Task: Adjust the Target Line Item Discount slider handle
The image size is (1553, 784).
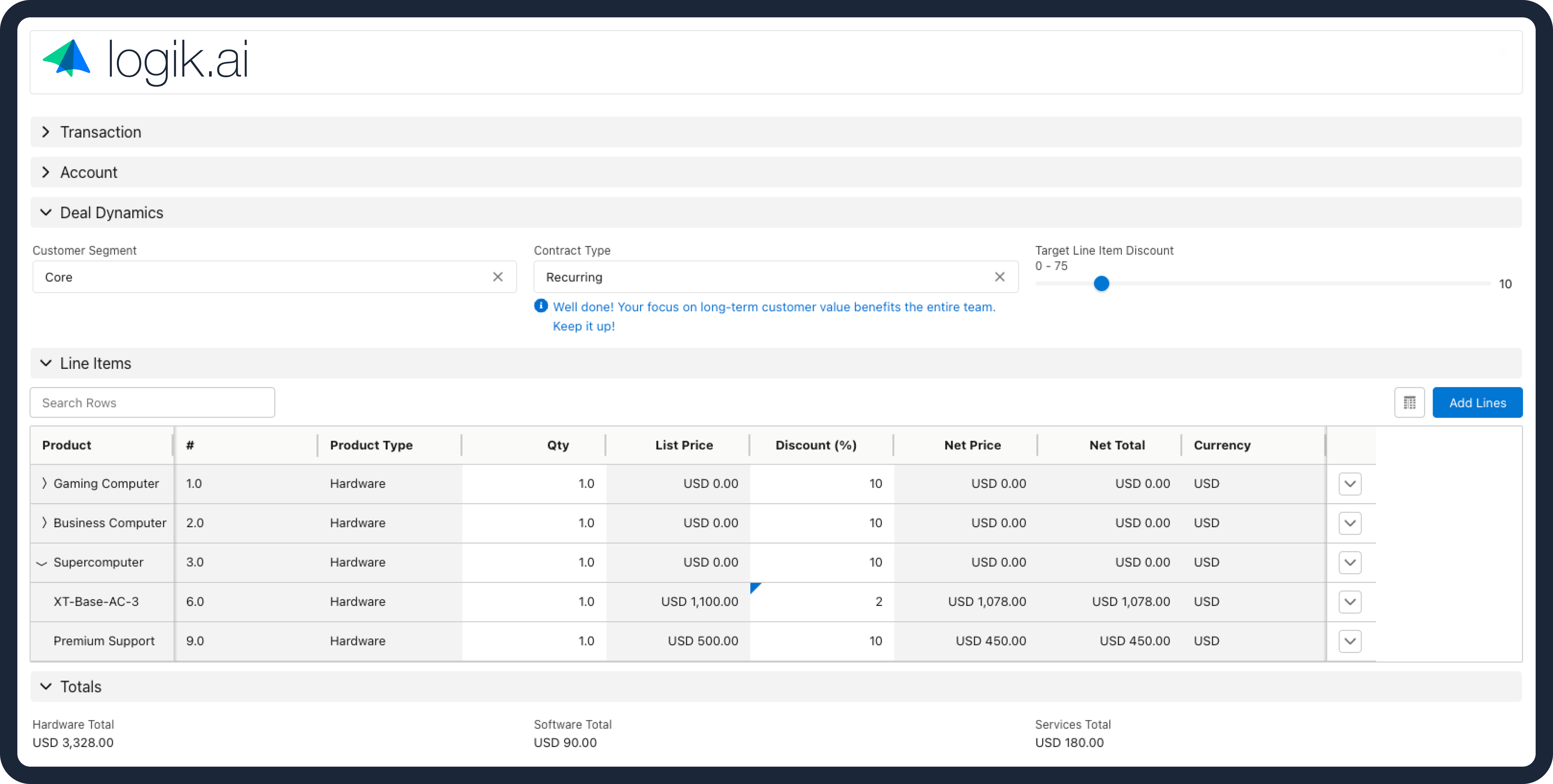Action: coord(1101,283)
